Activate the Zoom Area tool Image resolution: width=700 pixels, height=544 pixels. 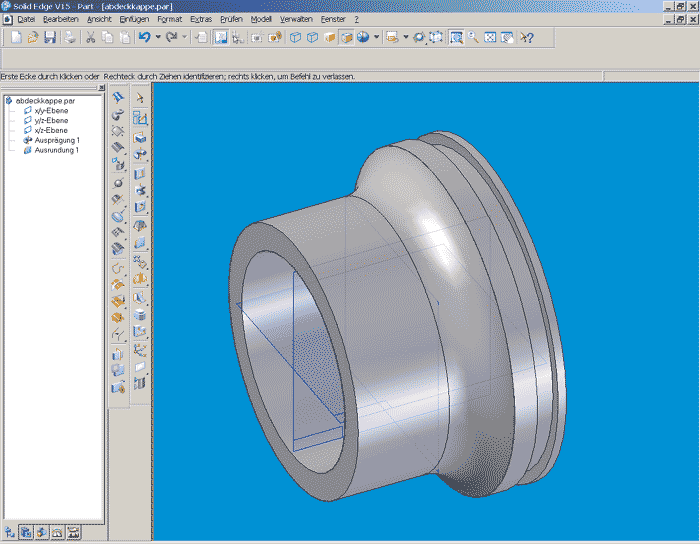coord(456,37)
